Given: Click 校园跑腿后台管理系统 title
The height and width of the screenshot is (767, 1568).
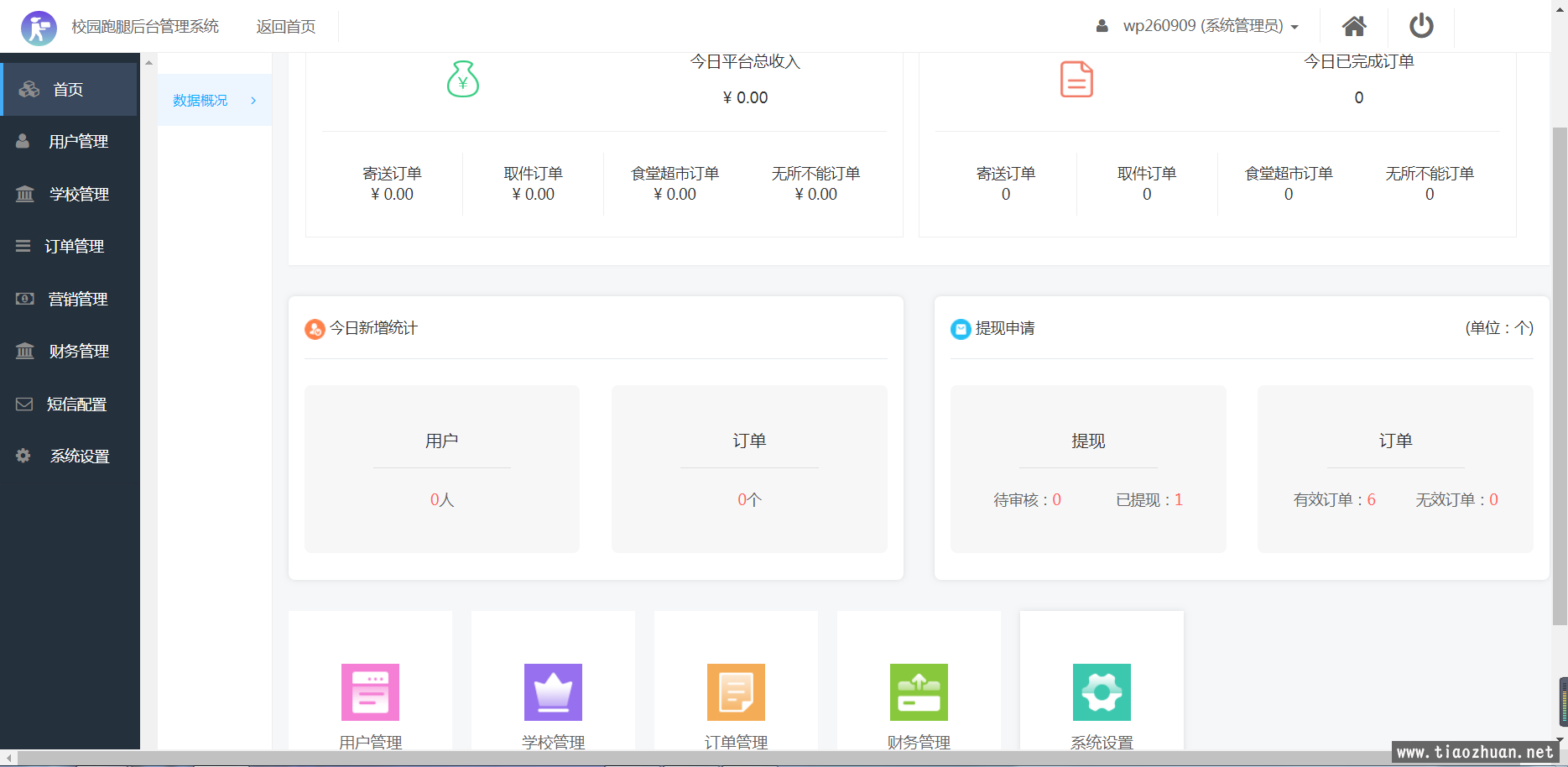Looking at the screenshot, I should (145, 27).
